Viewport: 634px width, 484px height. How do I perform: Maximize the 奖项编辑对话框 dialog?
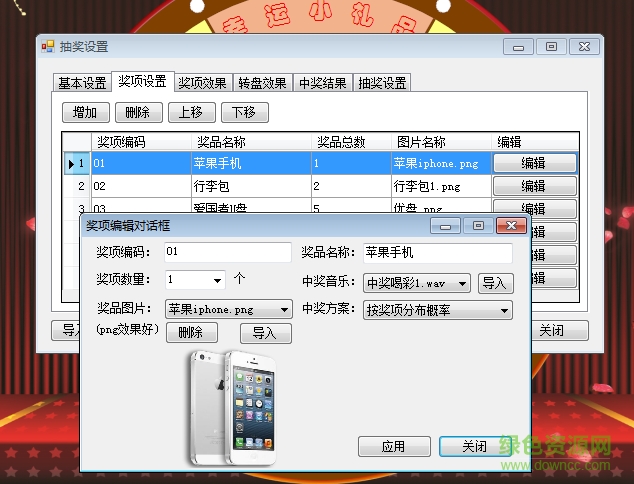(x=478, y=225)
